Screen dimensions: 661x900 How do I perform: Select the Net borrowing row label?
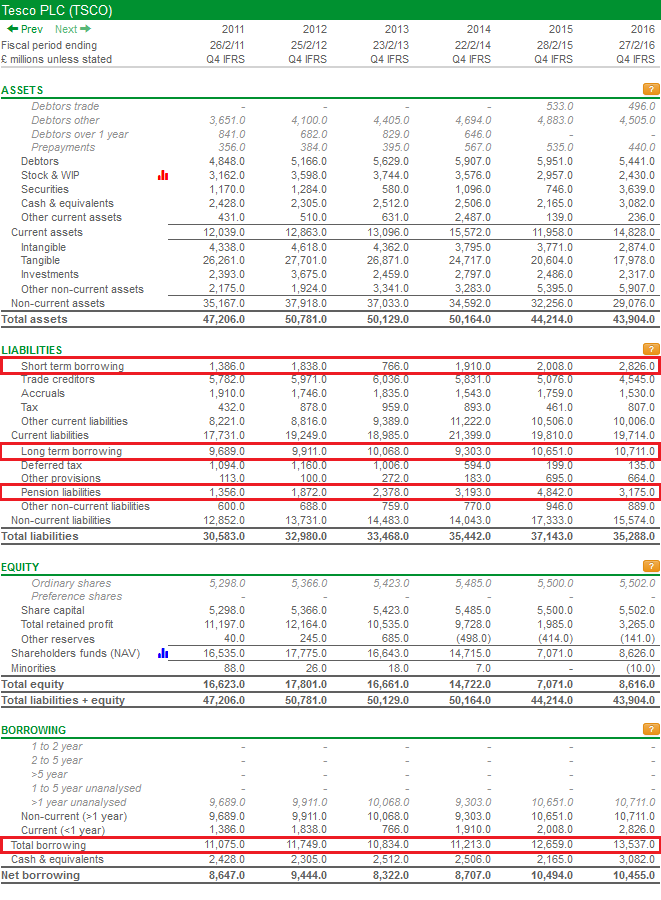click(41, 875)
